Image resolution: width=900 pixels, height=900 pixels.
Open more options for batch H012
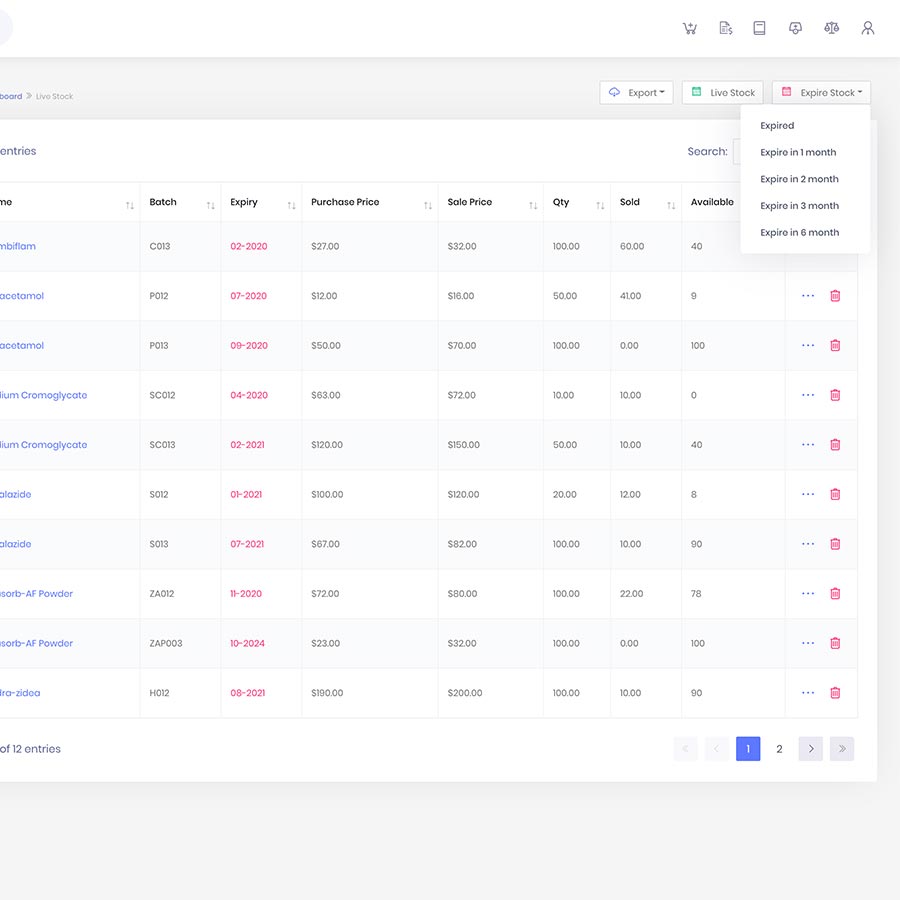[808, 693]
